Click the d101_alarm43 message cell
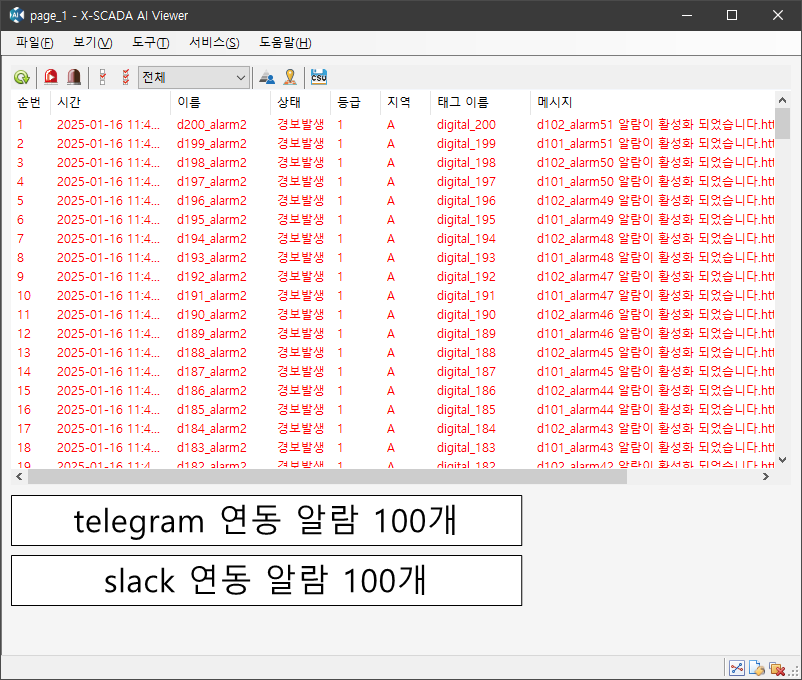Screen dimensions: 802x680 click(x=655, y=448)
